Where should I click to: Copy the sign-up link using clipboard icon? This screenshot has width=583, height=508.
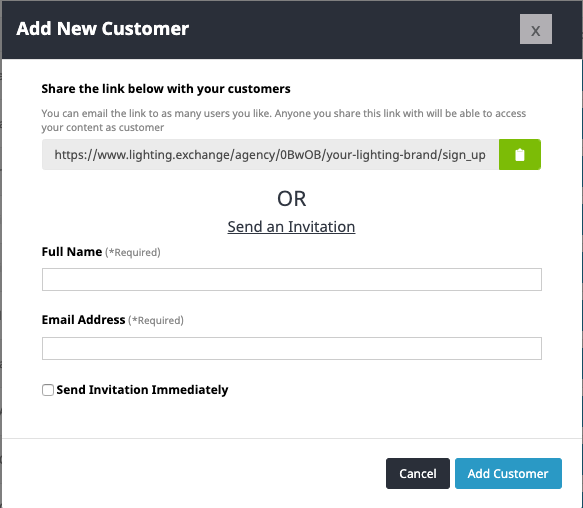519,155
